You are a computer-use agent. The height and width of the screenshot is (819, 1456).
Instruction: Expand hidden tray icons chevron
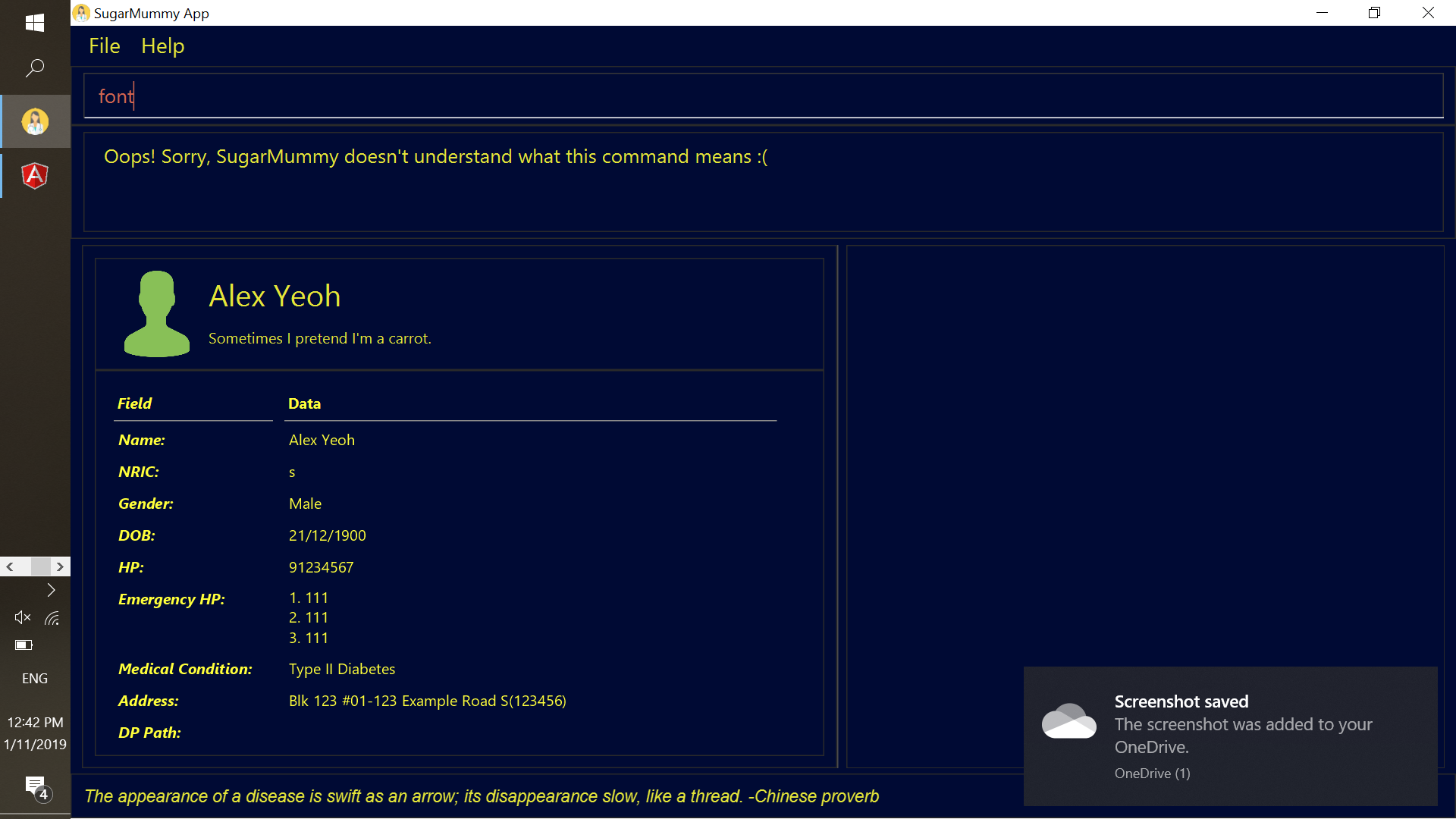(x=51, y=590)
